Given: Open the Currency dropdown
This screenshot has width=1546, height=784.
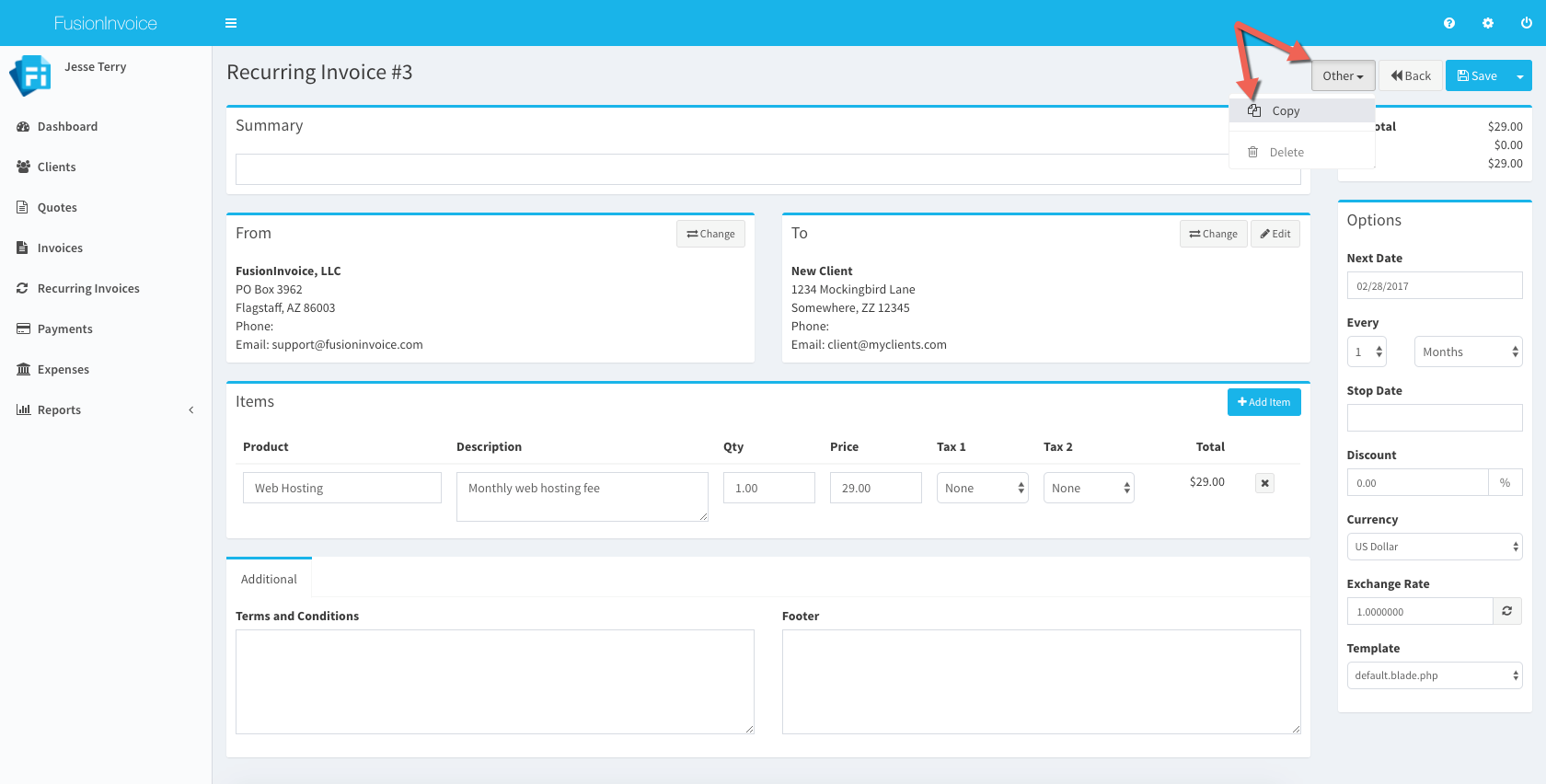Looking at the screenshot, I should (1434, 547).
